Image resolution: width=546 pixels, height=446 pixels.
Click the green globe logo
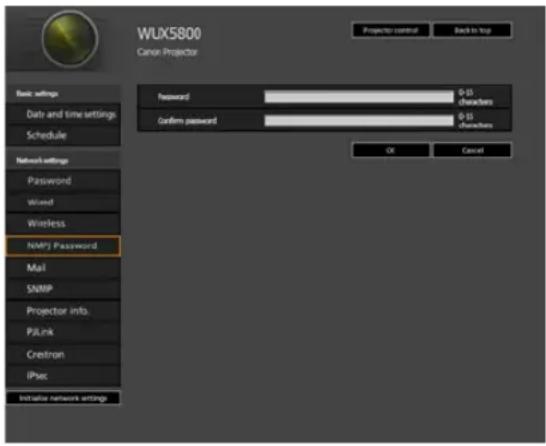click(x=70, y=39)
